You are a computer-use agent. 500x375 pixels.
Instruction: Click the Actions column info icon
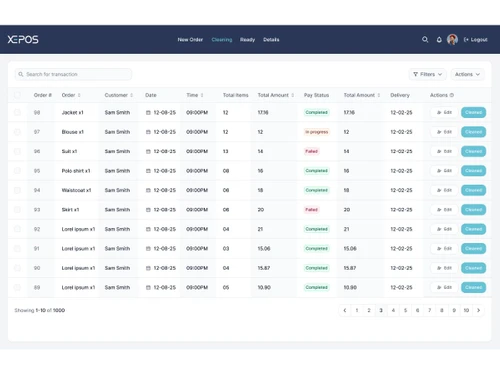coord(452,95)
